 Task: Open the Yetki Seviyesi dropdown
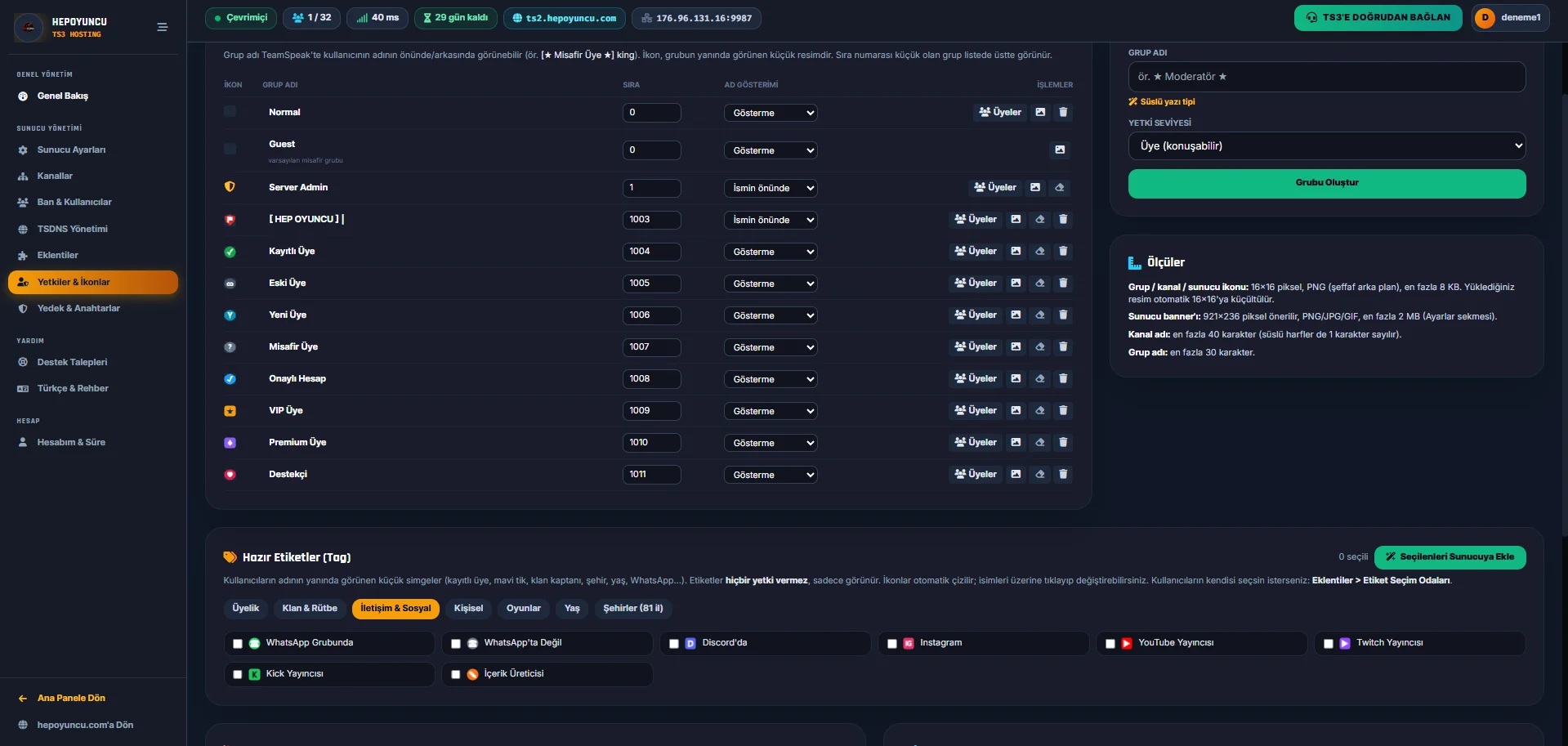tap(1327, 146)
